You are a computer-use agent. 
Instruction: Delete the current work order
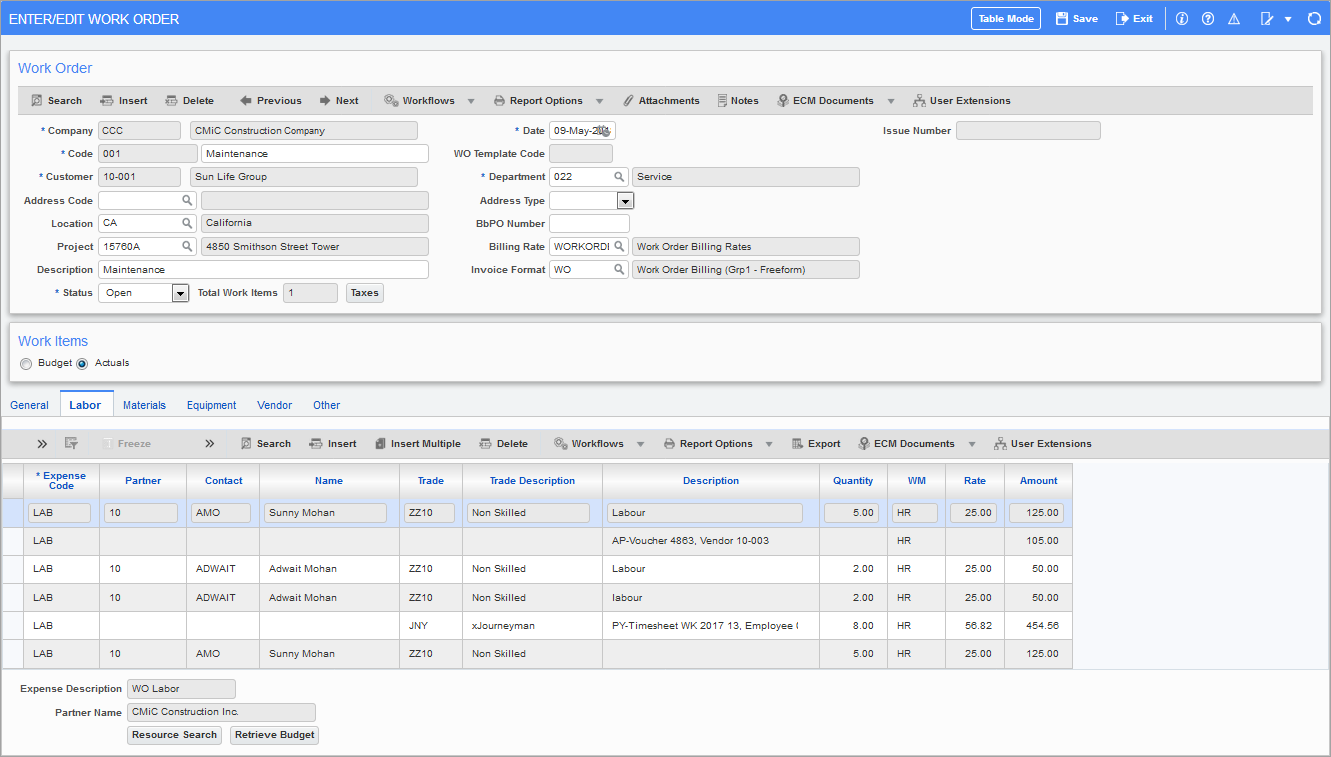point(190,100)
